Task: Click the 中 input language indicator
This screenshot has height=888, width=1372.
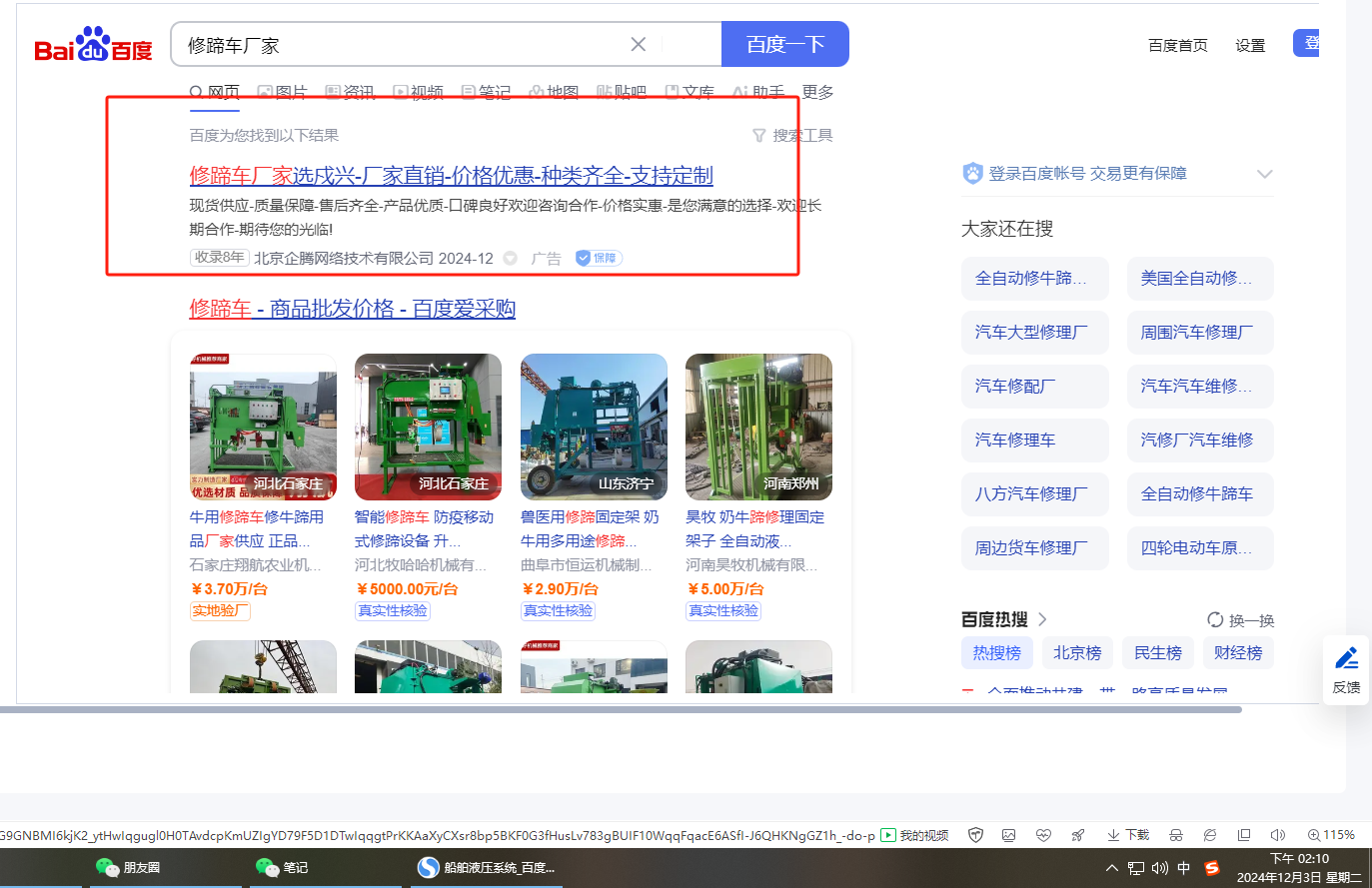Action: pos(1184,868)
